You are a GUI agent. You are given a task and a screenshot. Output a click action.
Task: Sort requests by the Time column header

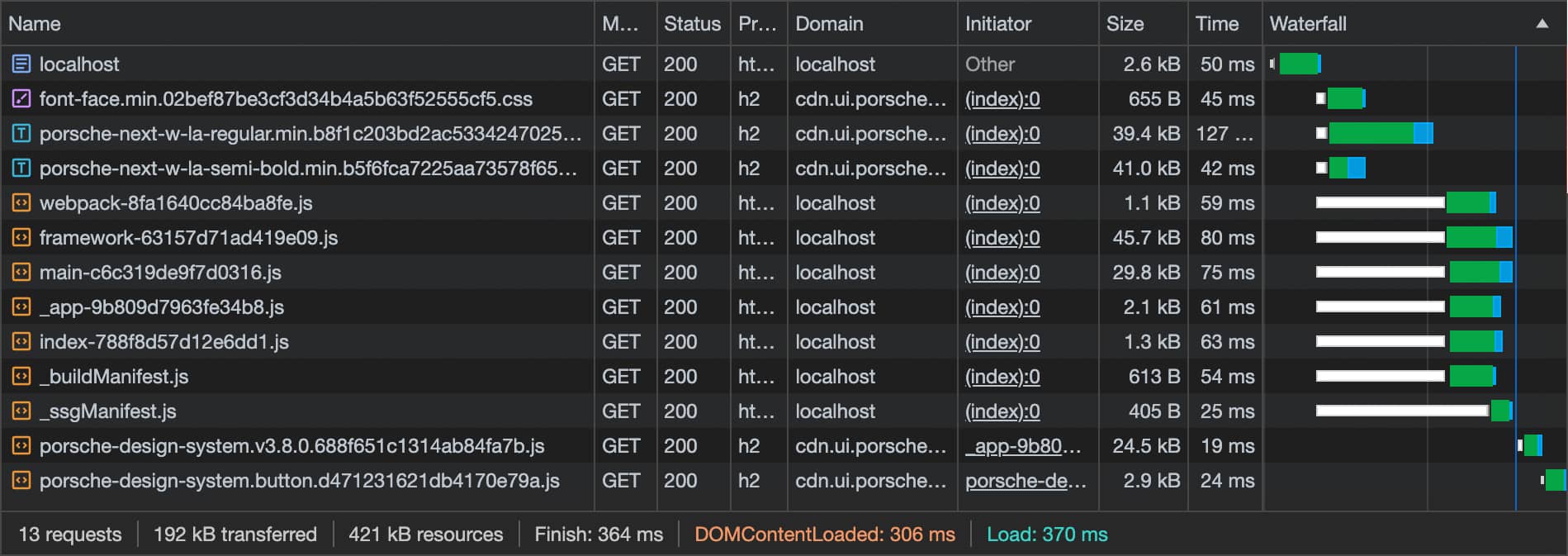point(1215,23)
